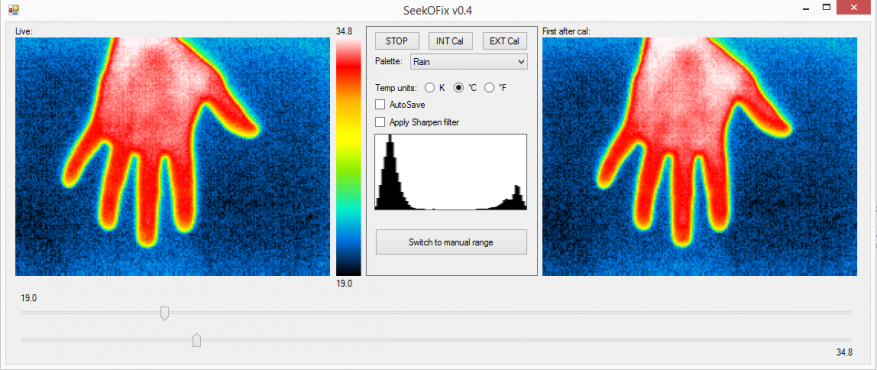877x370 pixels.
Task: Open the Palette dropdown showing Rain
Action: click(x=469, y=61)
